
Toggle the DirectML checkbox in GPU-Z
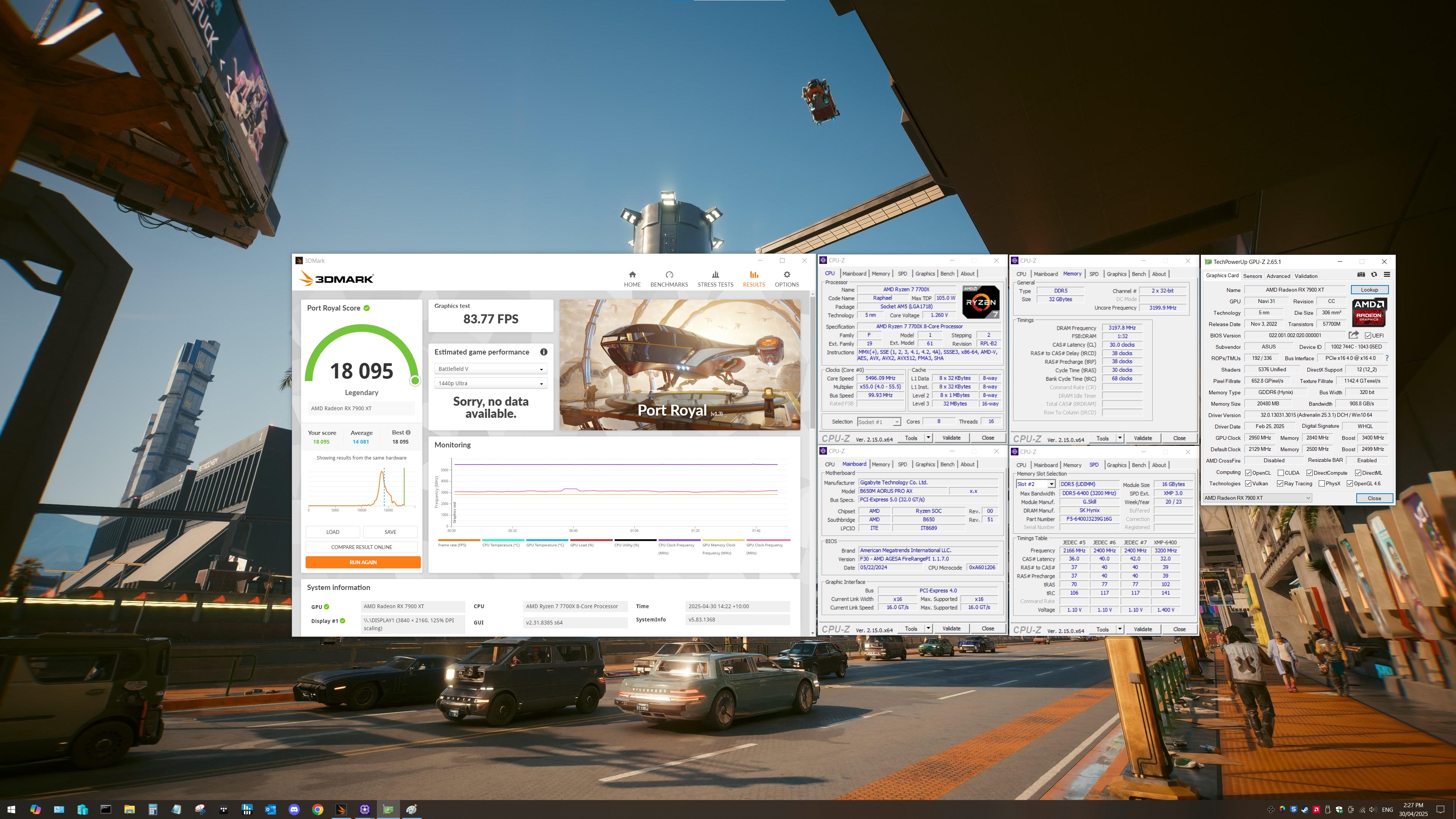coord(1358,473)
